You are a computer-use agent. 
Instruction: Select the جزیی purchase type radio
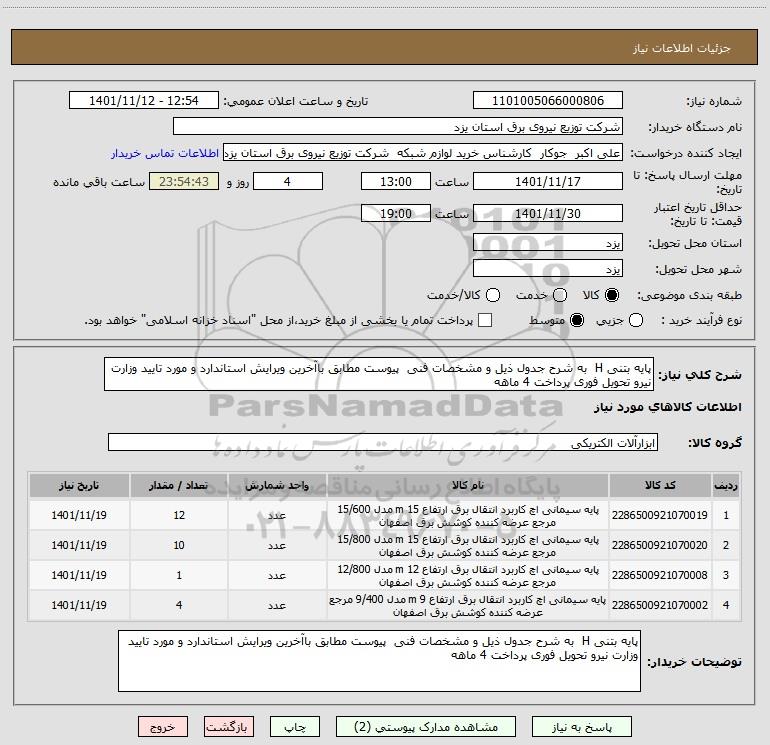click(x=636, y=320)
